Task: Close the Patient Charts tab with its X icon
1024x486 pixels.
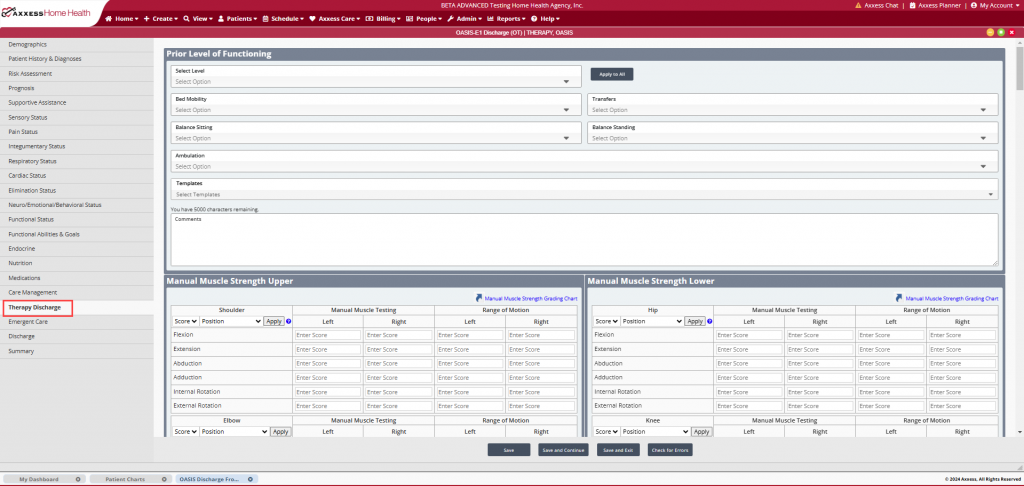Action: [164, 479]
